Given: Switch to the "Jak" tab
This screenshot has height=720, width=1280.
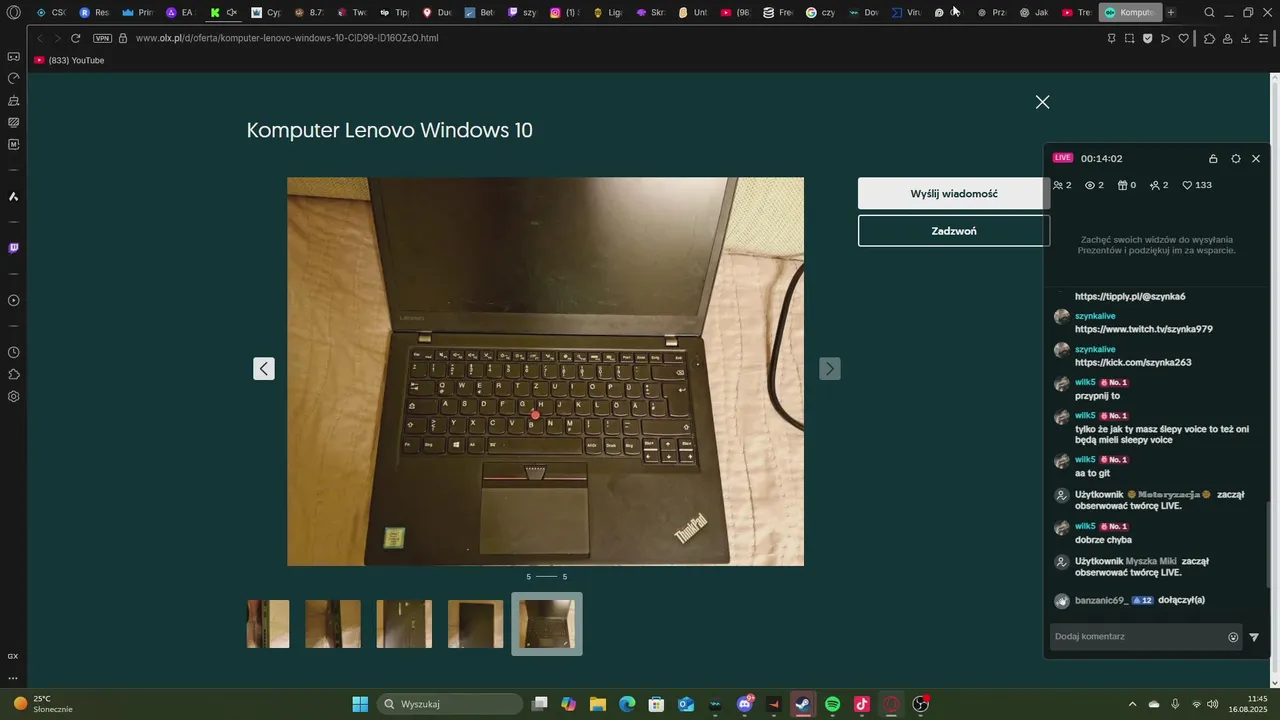Looking at the screenshot, I should pyautogui.click(x=1034, y=13).
